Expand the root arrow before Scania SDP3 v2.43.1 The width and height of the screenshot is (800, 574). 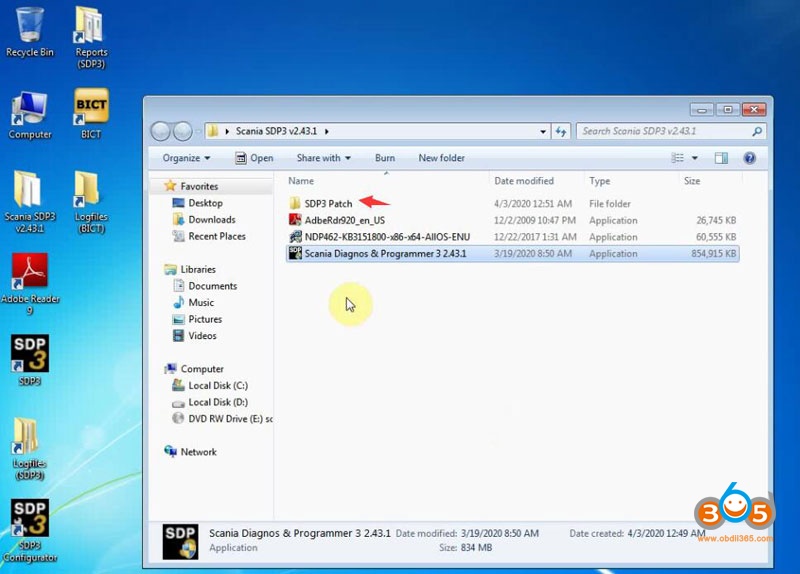point(227,131)
